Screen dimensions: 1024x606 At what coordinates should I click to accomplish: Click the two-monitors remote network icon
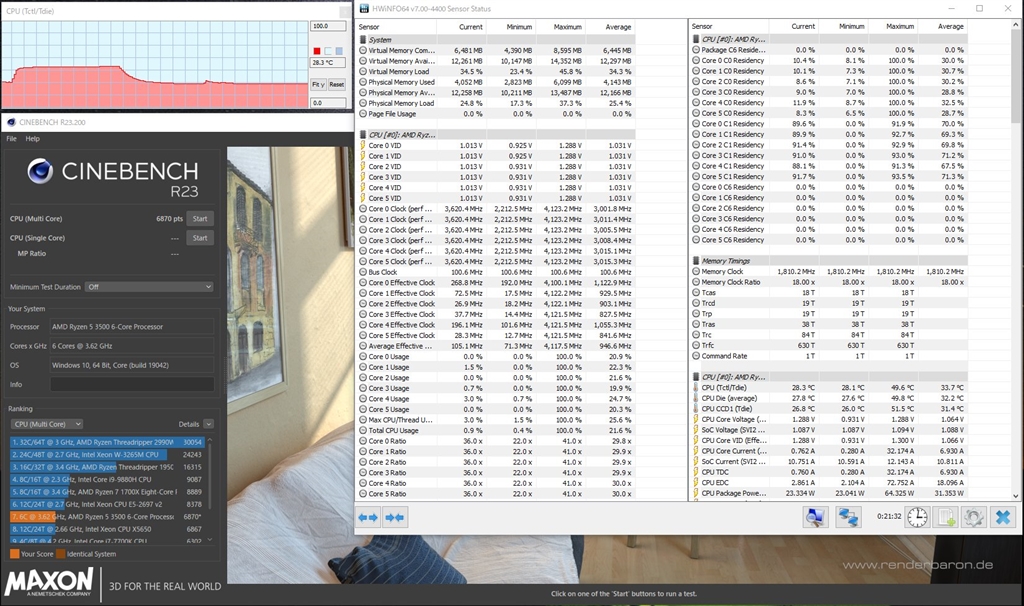click(x=848, y=517)
